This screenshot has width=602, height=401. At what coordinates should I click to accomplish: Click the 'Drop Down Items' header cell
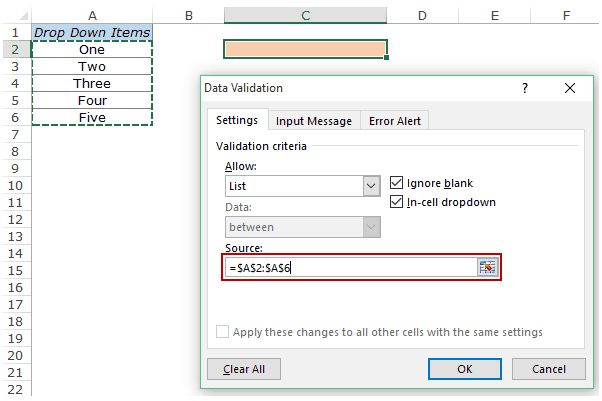92,32
